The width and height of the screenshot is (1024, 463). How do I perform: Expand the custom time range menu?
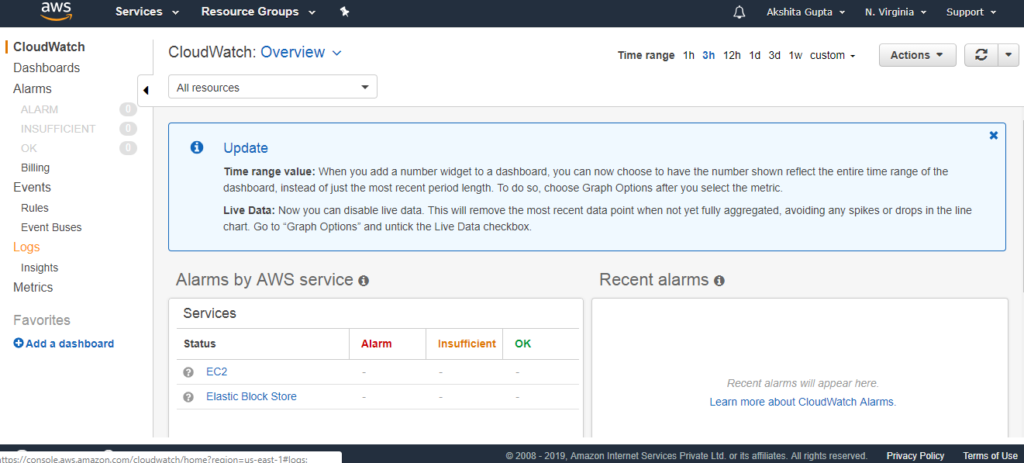click(833, 56)
